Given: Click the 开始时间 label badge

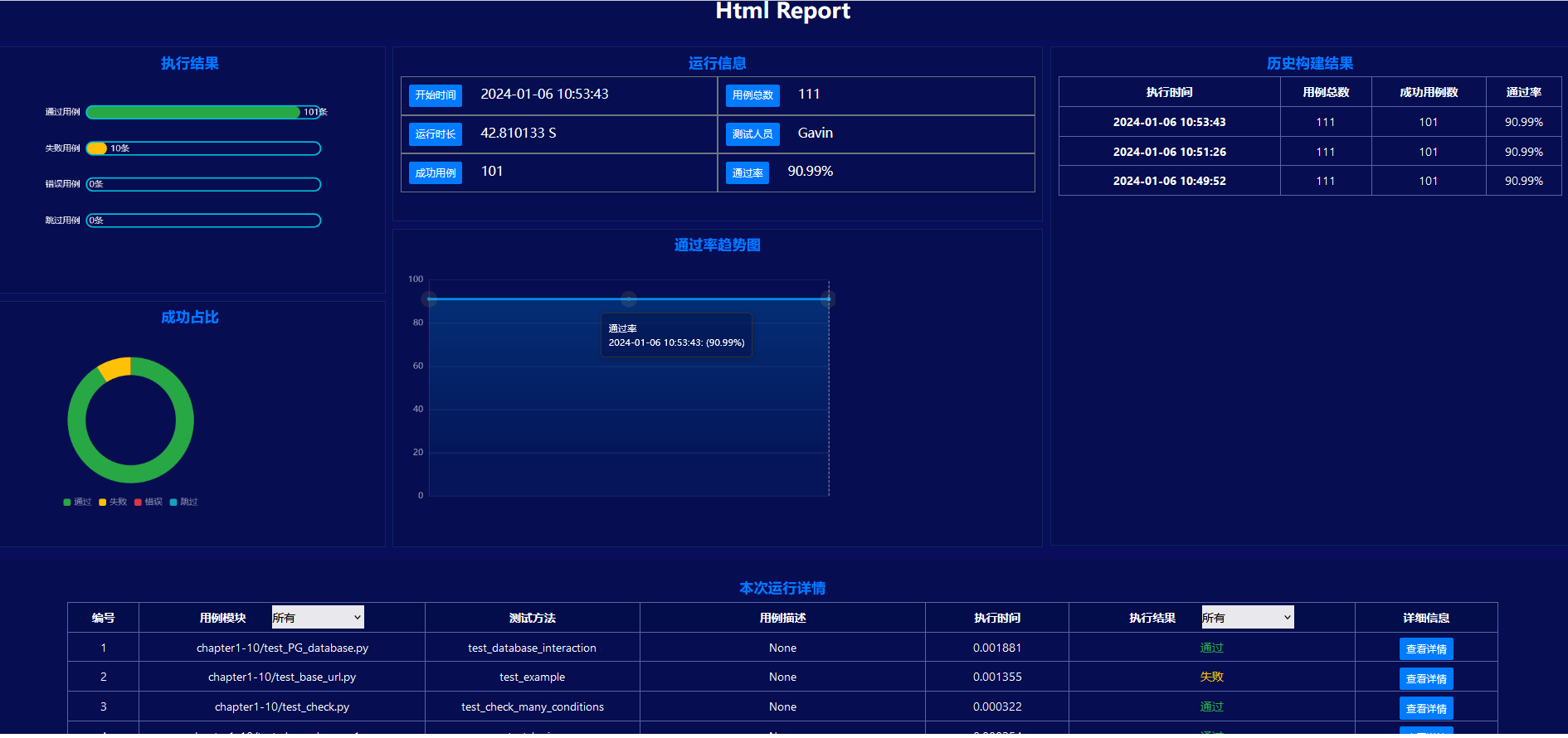Looking at the screenshot, I should pyautogui.click(x=436, y=95).
